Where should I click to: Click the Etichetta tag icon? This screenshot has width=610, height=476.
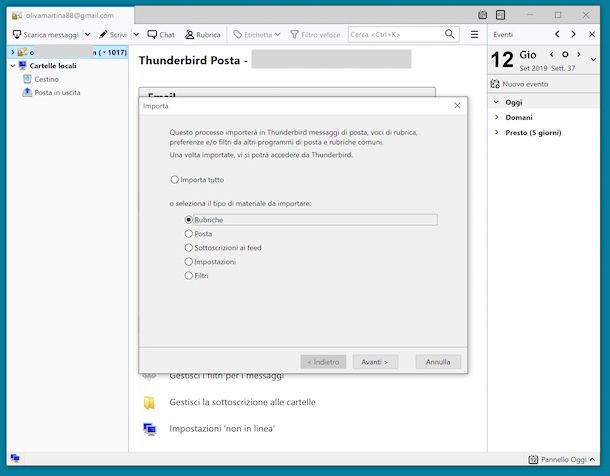pos(237,35)
